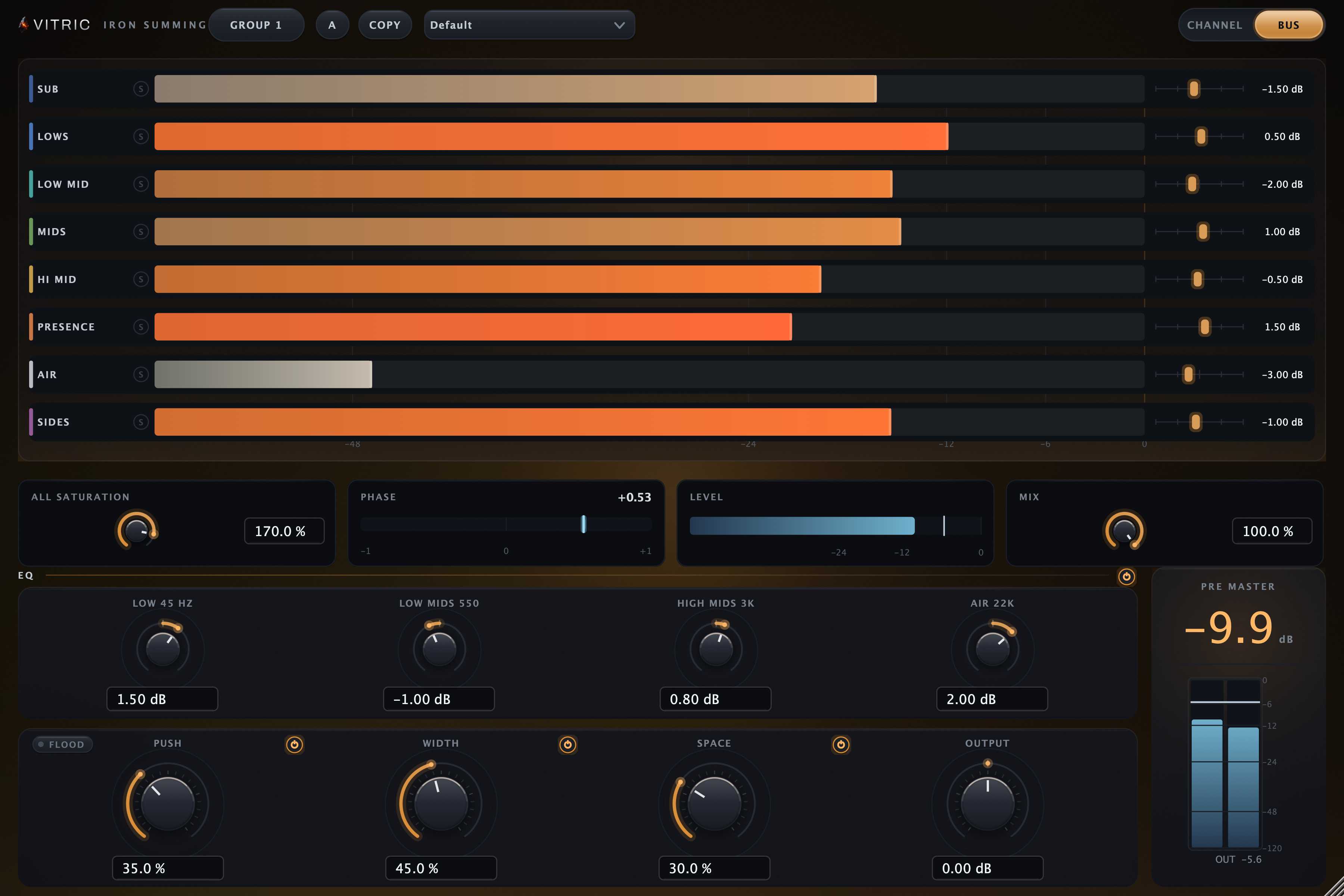Click the Vitric flame logo icon

[x=24, y=24]
